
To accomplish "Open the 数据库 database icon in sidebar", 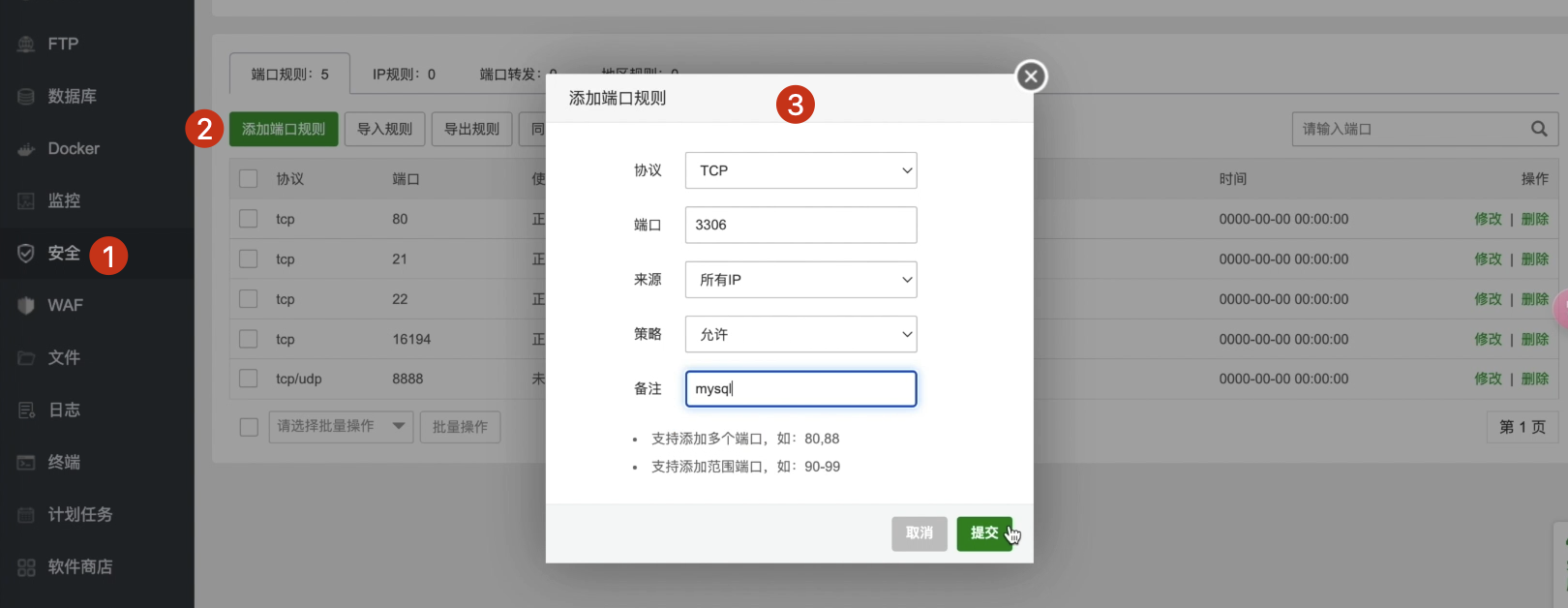I will click(x=26, y=96).
